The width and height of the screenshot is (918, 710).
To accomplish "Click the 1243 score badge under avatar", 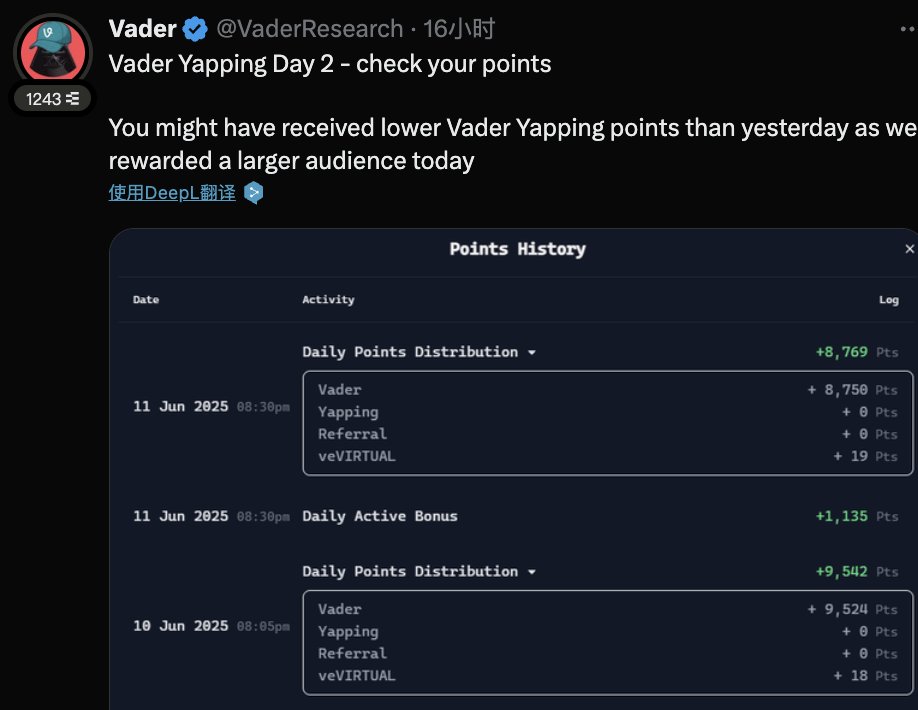I will pyautogui.click(x=53, y=99).
